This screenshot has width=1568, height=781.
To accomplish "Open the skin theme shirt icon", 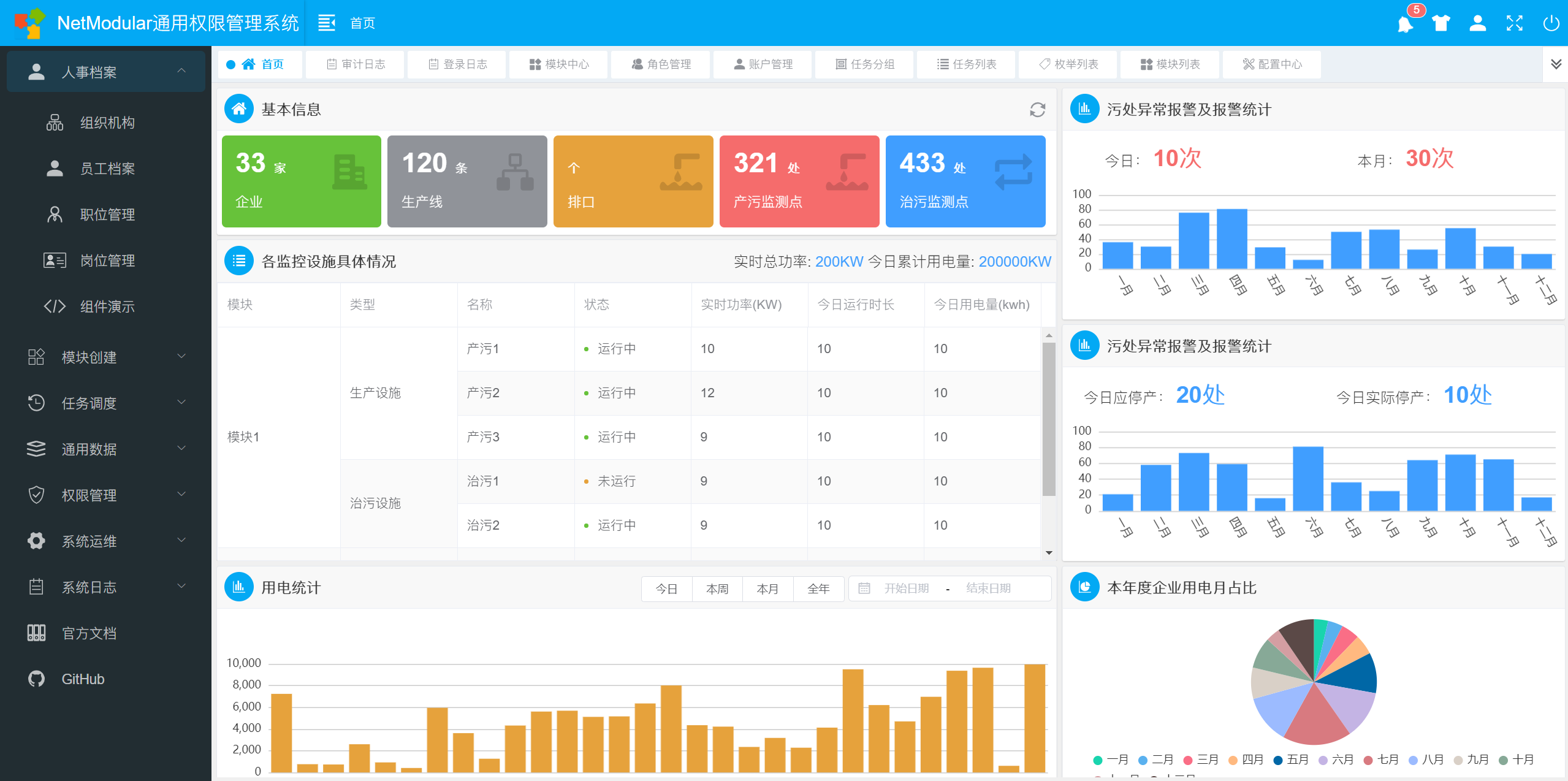I will pyautogui.click(x=1441, y=23).
